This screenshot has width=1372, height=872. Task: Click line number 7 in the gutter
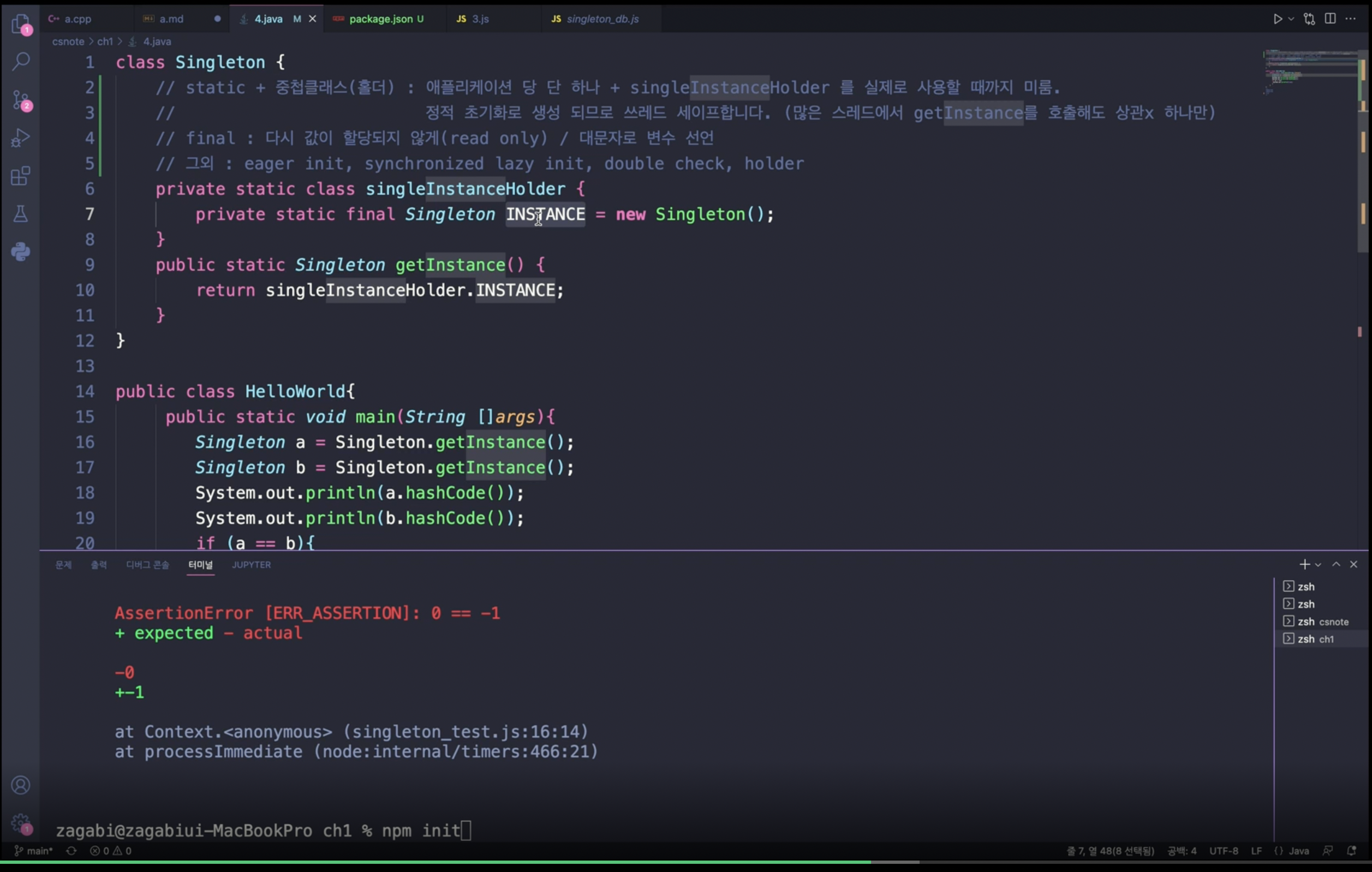click(x=90, y=214)
